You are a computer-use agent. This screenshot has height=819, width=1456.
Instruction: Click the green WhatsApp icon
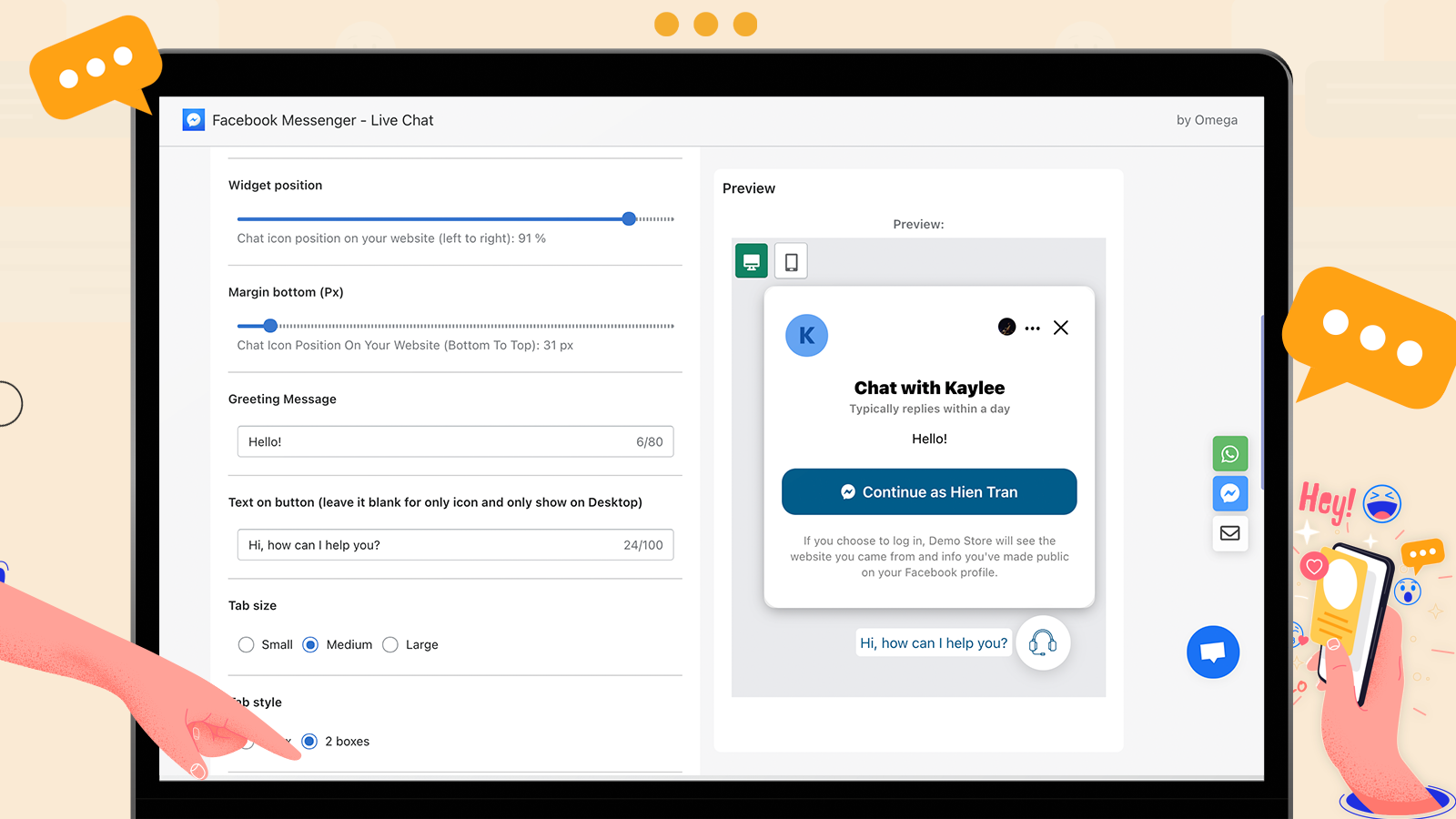tap(1230, 454)
